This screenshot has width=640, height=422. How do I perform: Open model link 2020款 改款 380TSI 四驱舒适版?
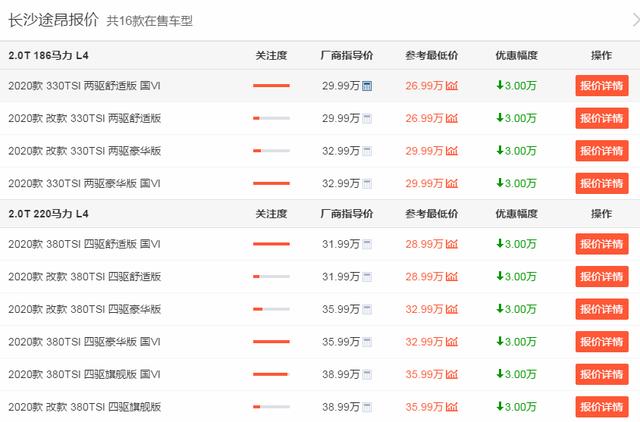[x=84, y=277]
